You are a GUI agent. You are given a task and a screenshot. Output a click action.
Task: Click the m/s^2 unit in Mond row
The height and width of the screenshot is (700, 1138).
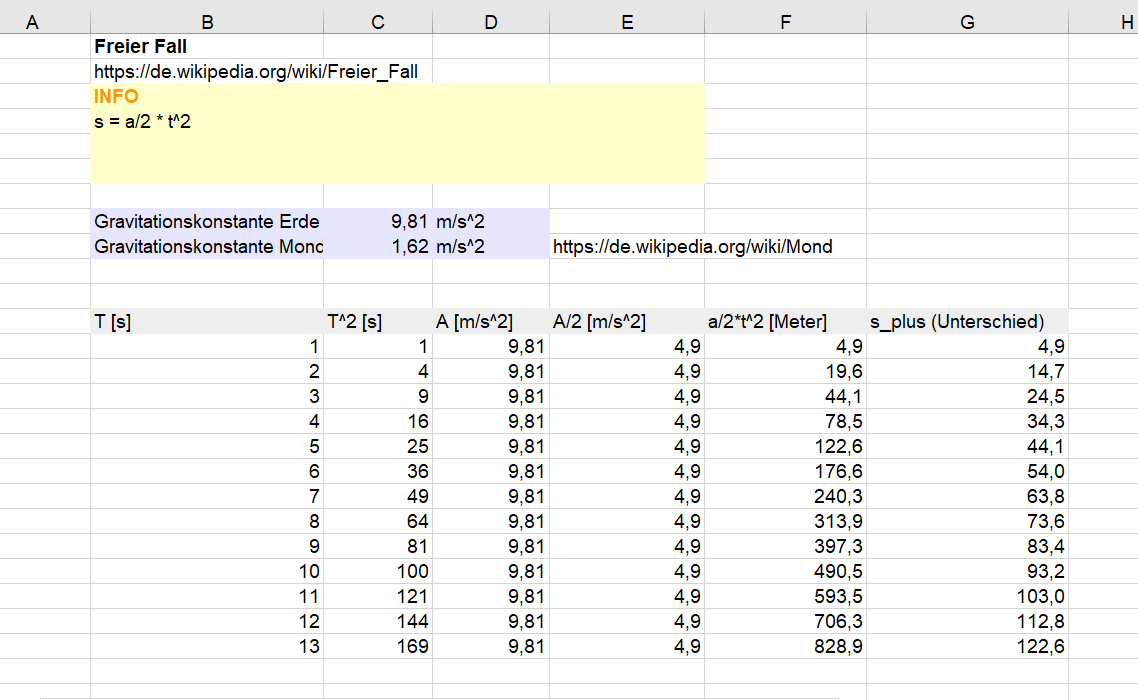point(491,246)
